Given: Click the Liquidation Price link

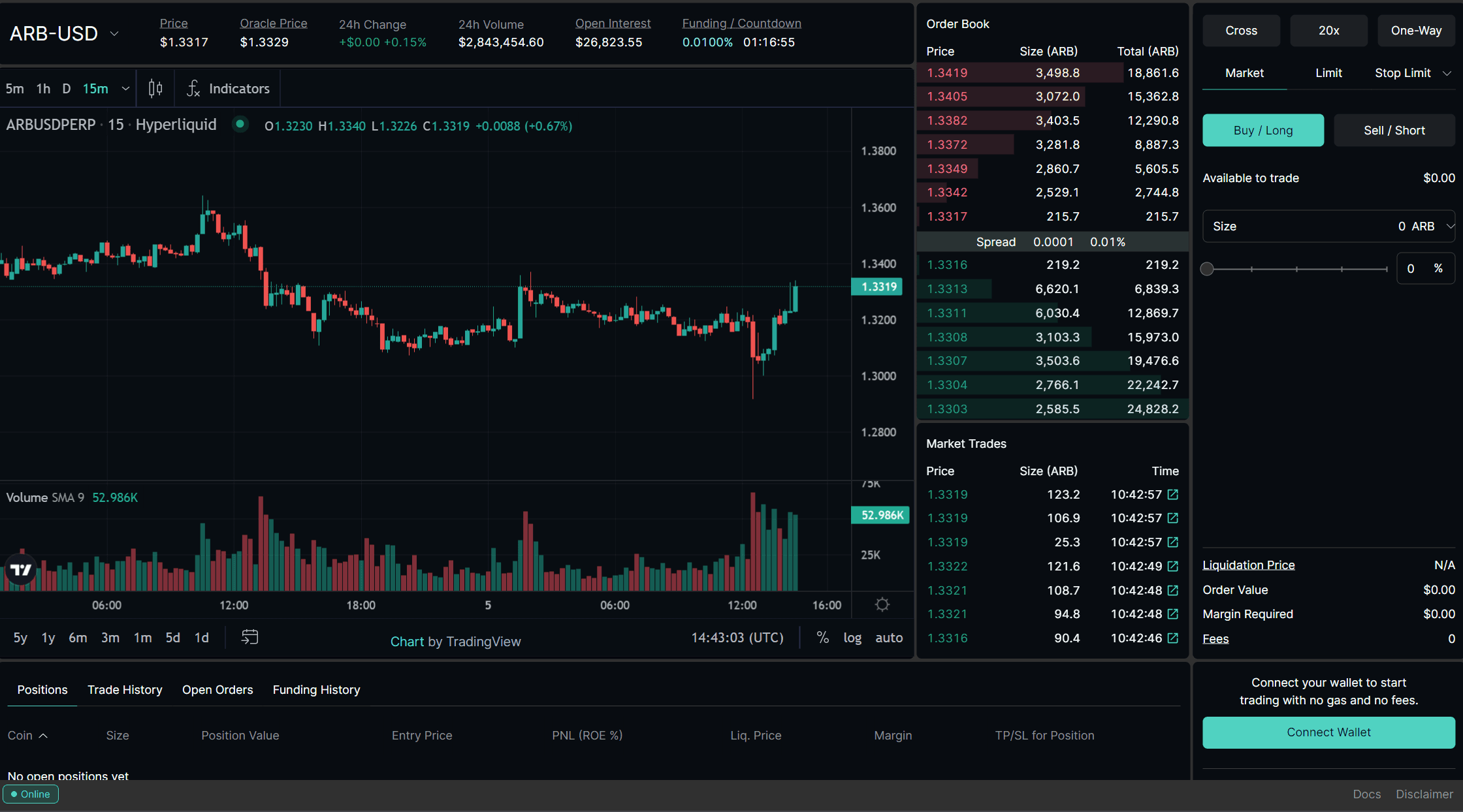Looking at the screenshot, I should pos(1249,565).
